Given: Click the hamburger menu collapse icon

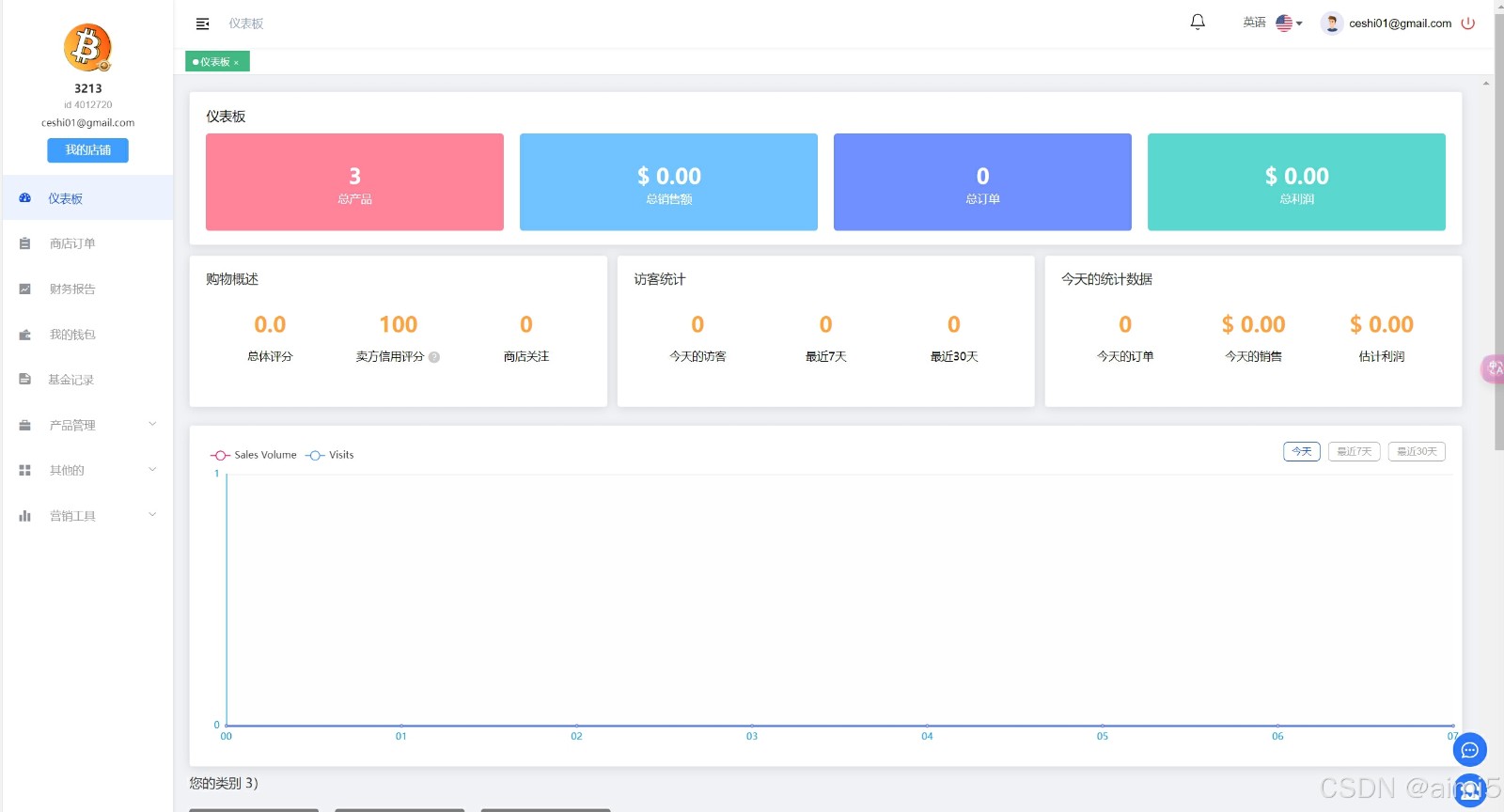Looking at the screenshot, I should coord(202,23).
